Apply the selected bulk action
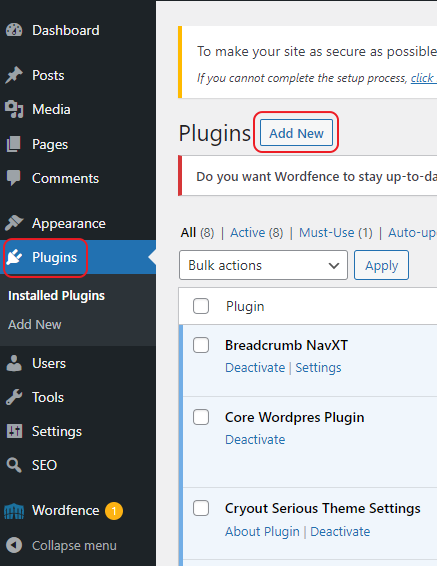Viewport: 437px width, 566px height. [381, 265]
